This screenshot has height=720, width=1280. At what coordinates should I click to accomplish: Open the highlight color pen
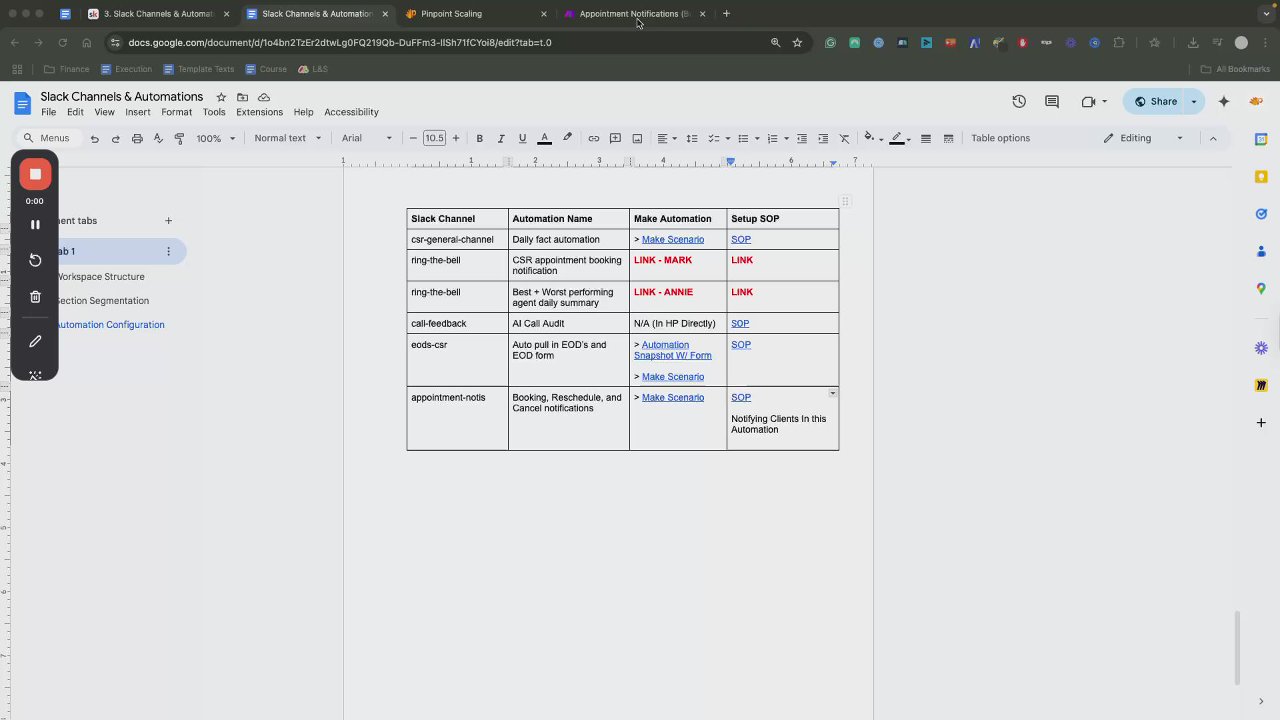pos(568,138)
